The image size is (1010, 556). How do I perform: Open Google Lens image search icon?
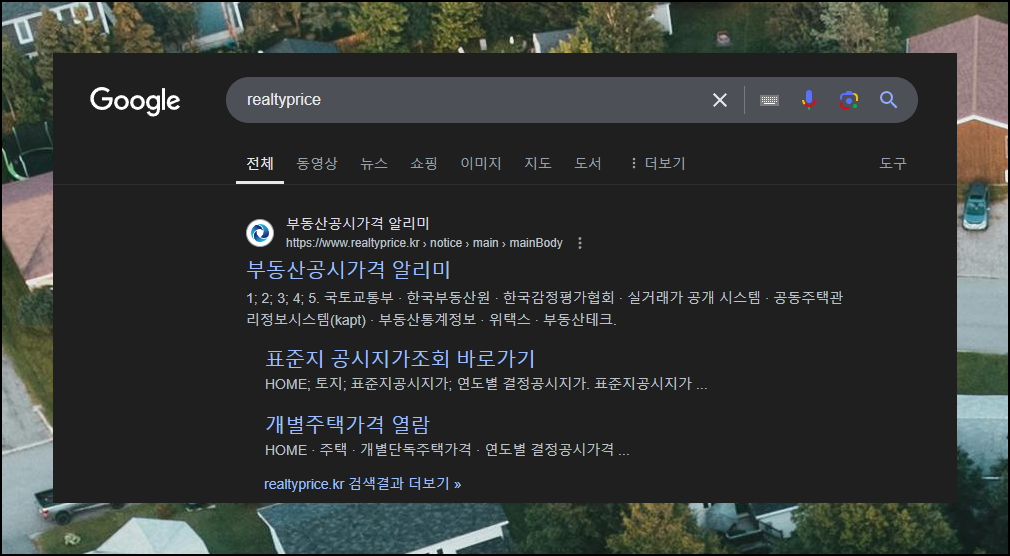point(848,100)
